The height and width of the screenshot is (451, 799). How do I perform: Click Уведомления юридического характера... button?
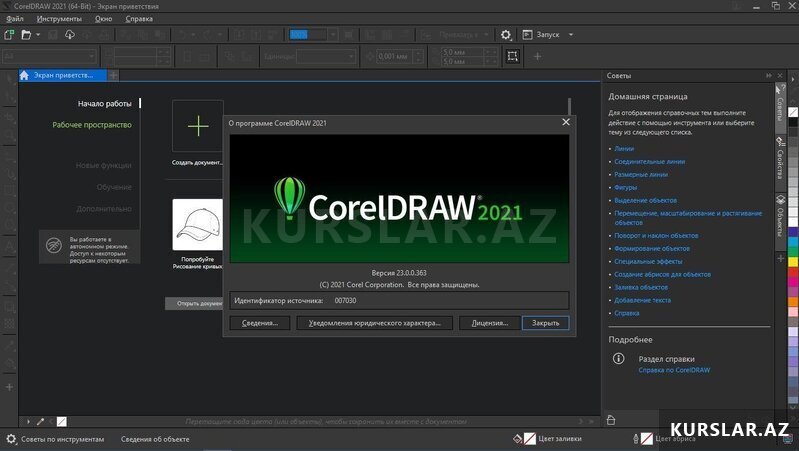click(x=375, y=323)
